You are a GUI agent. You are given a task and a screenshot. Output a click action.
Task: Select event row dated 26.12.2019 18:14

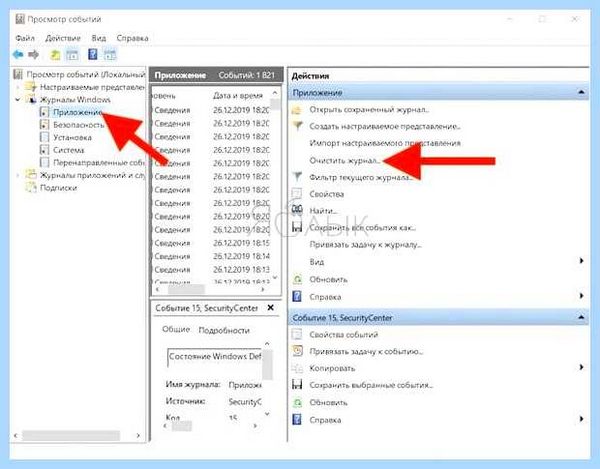click(x=211, y=256)
